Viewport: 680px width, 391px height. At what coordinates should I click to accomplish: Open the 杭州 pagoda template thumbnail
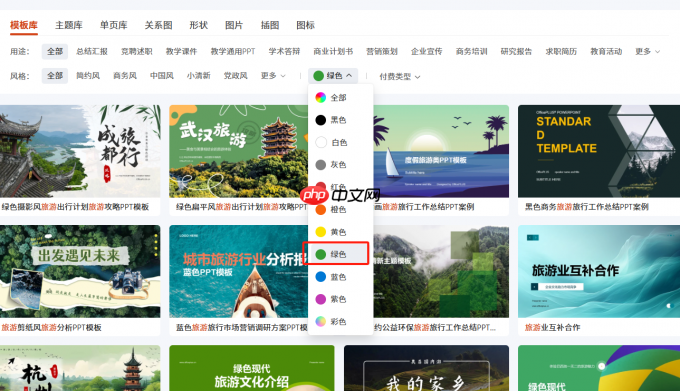(80, 368)
